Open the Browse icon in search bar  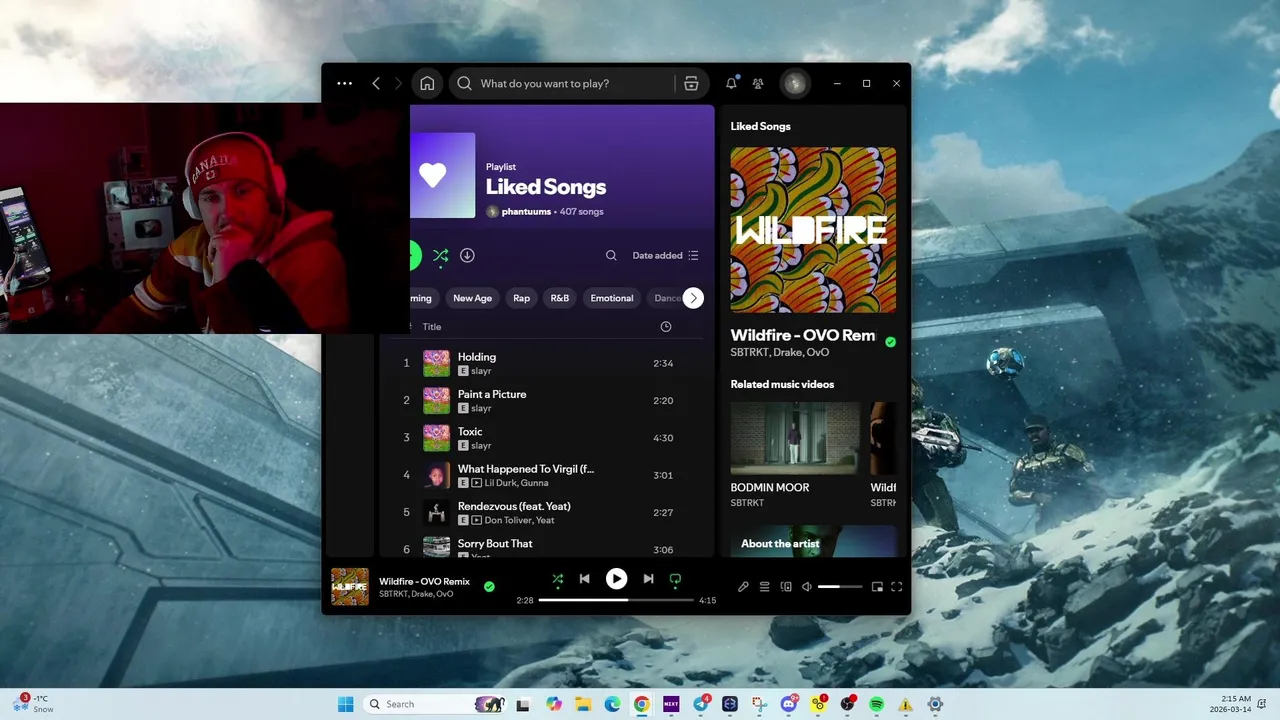(691, 84)
